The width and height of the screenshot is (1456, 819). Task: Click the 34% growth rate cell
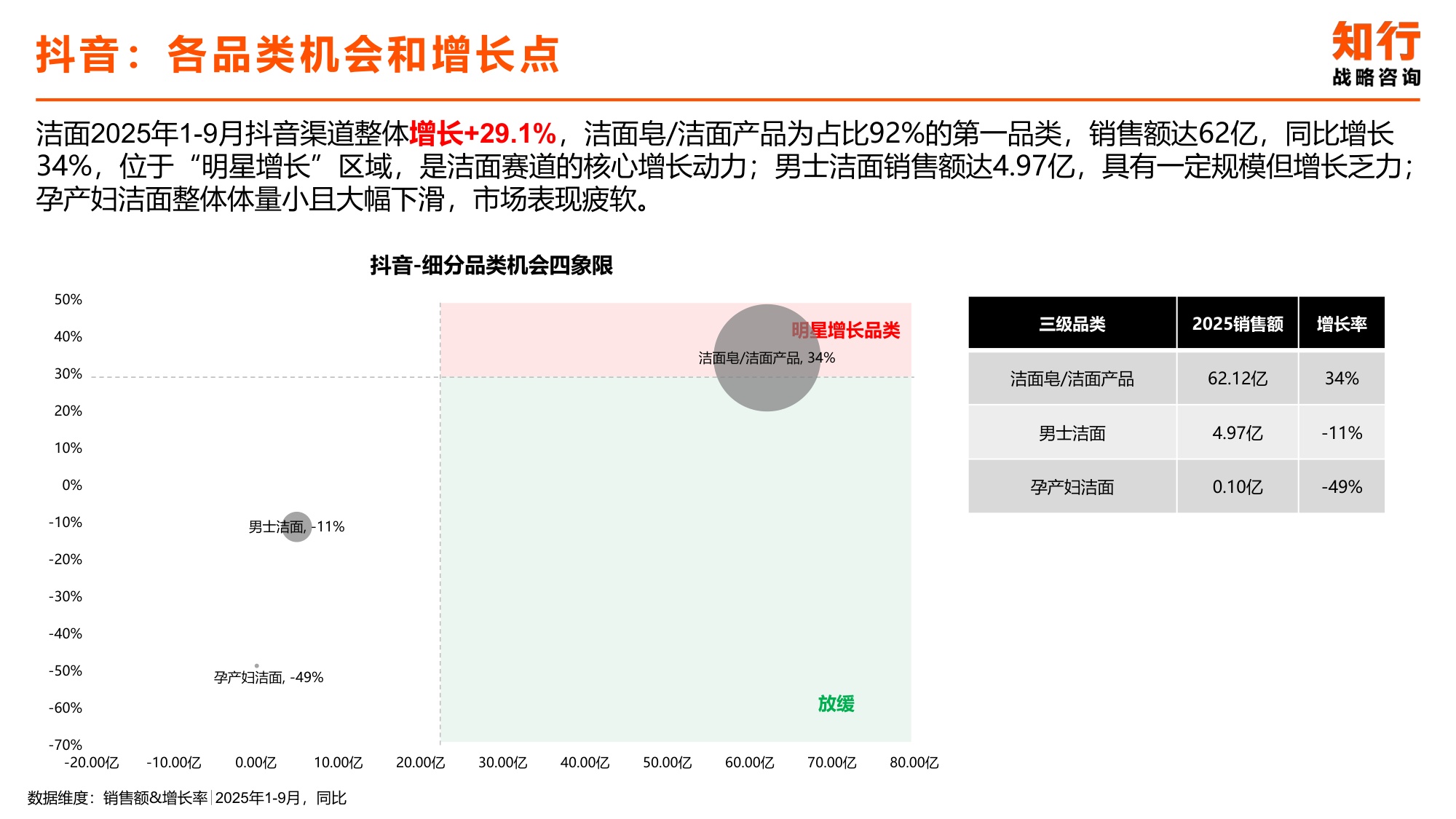[1342, 379]
